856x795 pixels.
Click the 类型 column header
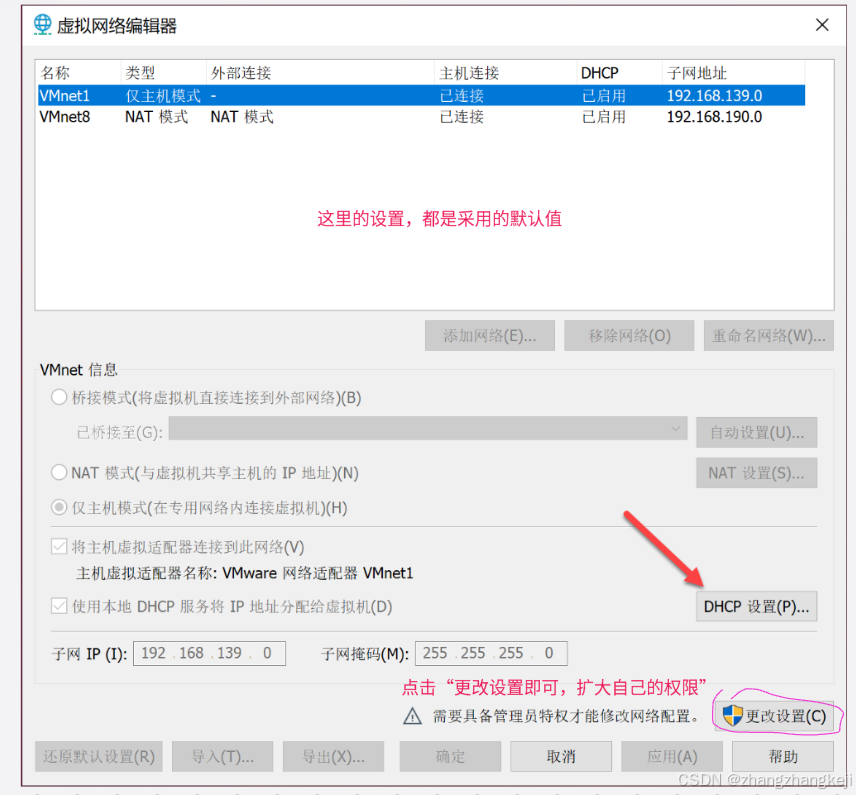click(x=163, y=73)
